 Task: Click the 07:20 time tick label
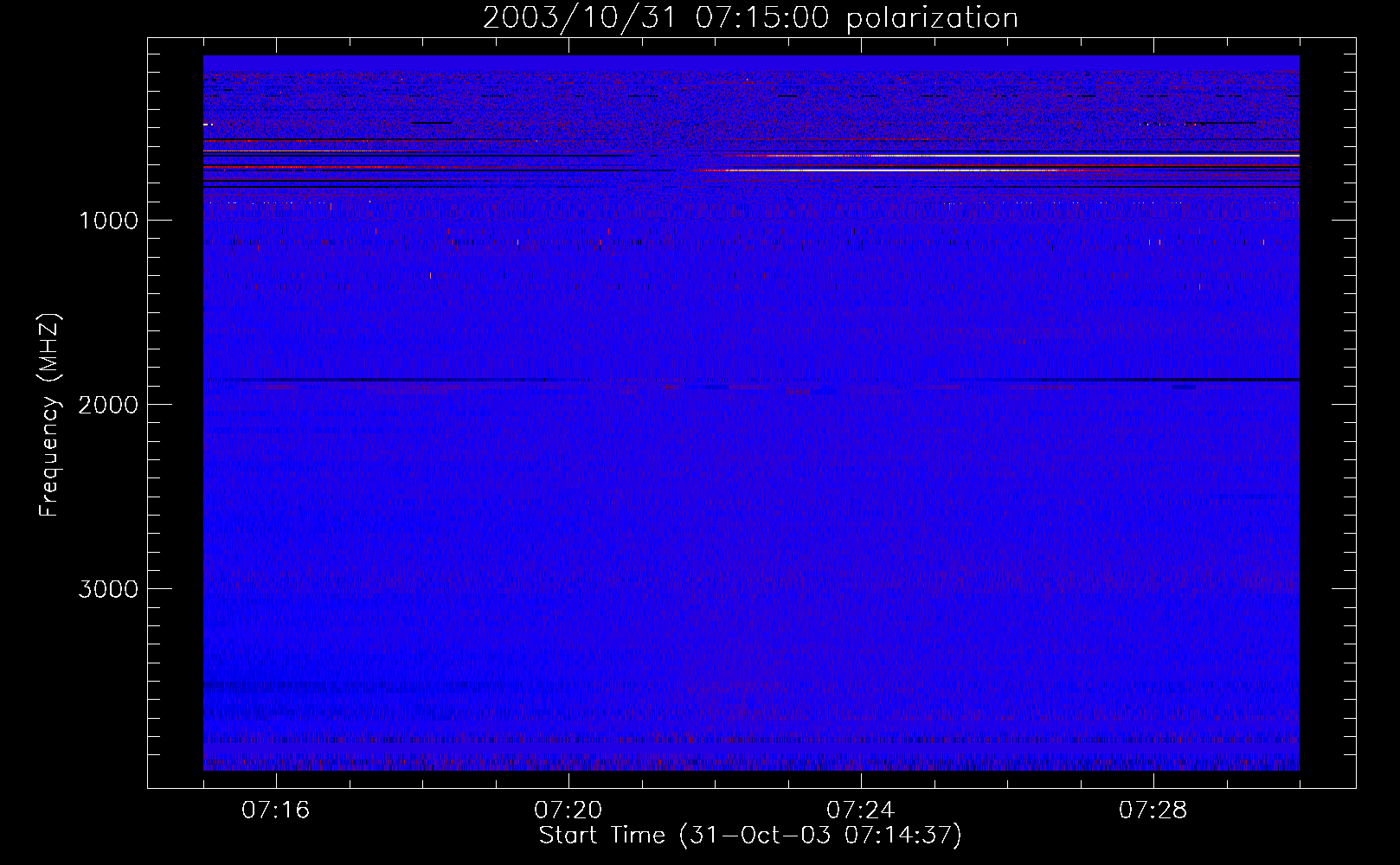[568, 811]
